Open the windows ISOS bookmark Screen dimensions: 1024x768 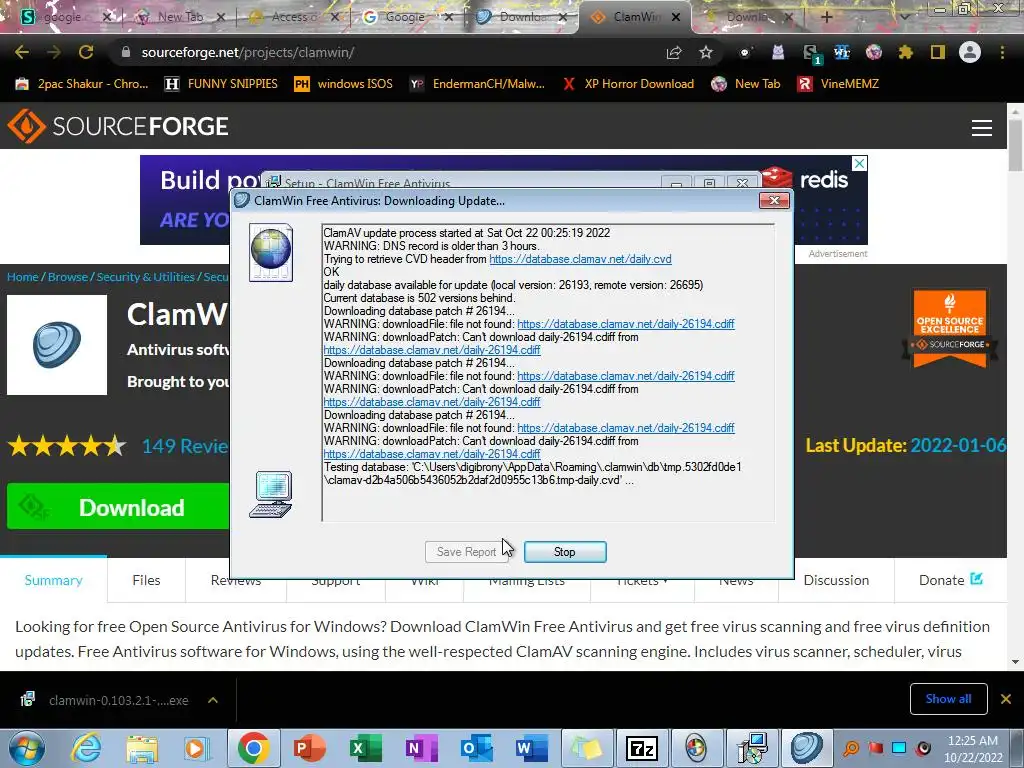coord(343,84)
